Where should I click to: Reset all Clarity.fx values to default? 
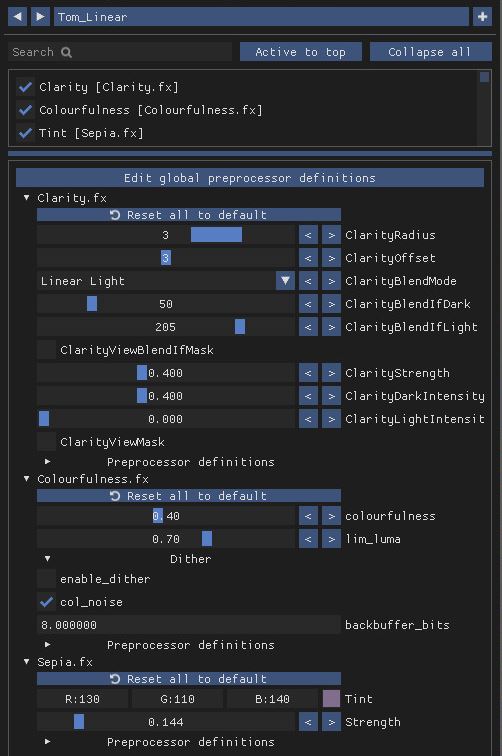tap(189, 215)
